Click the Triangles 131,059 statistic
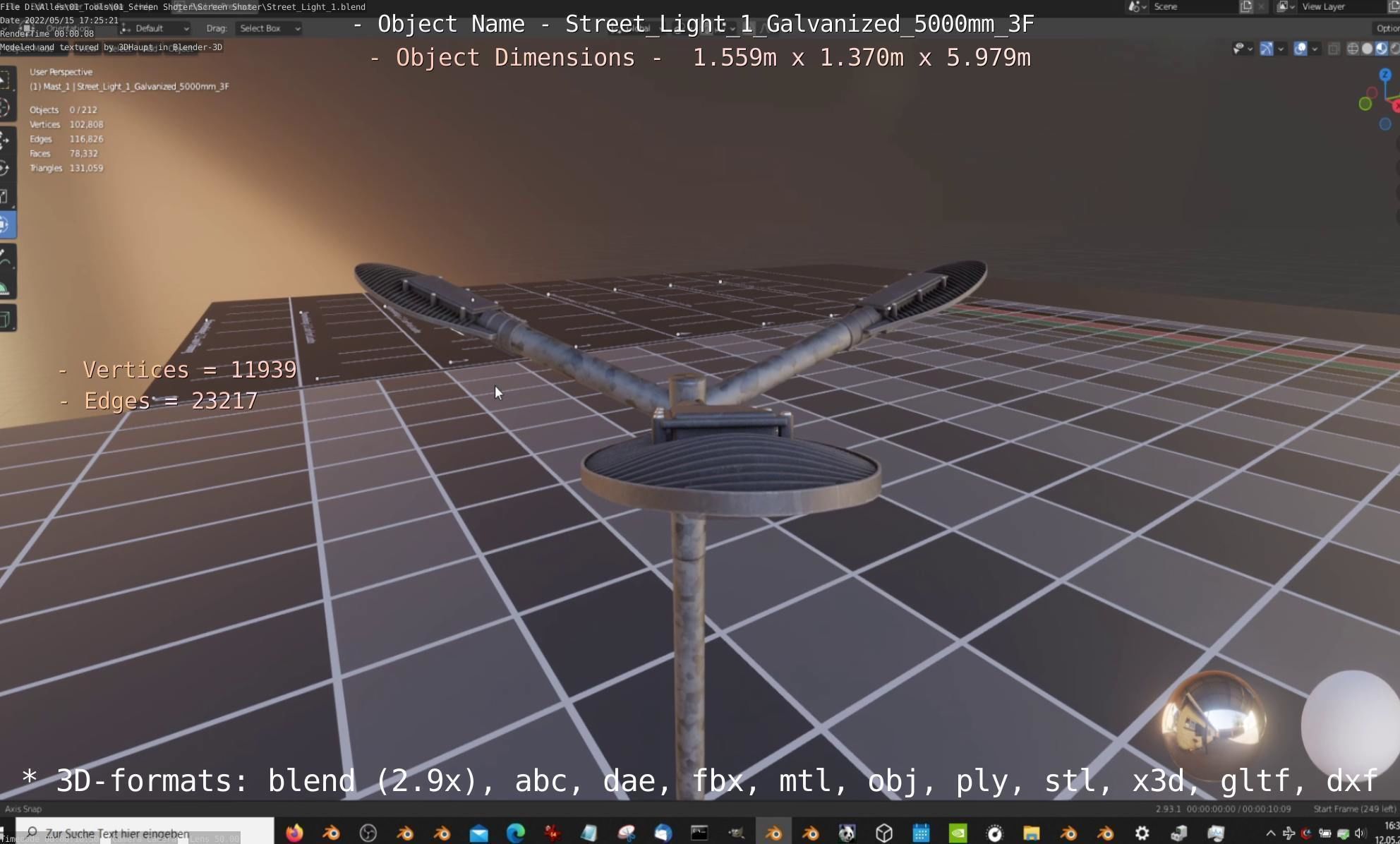The height and width of the screenshot is (844, 1400). [66, 168]
